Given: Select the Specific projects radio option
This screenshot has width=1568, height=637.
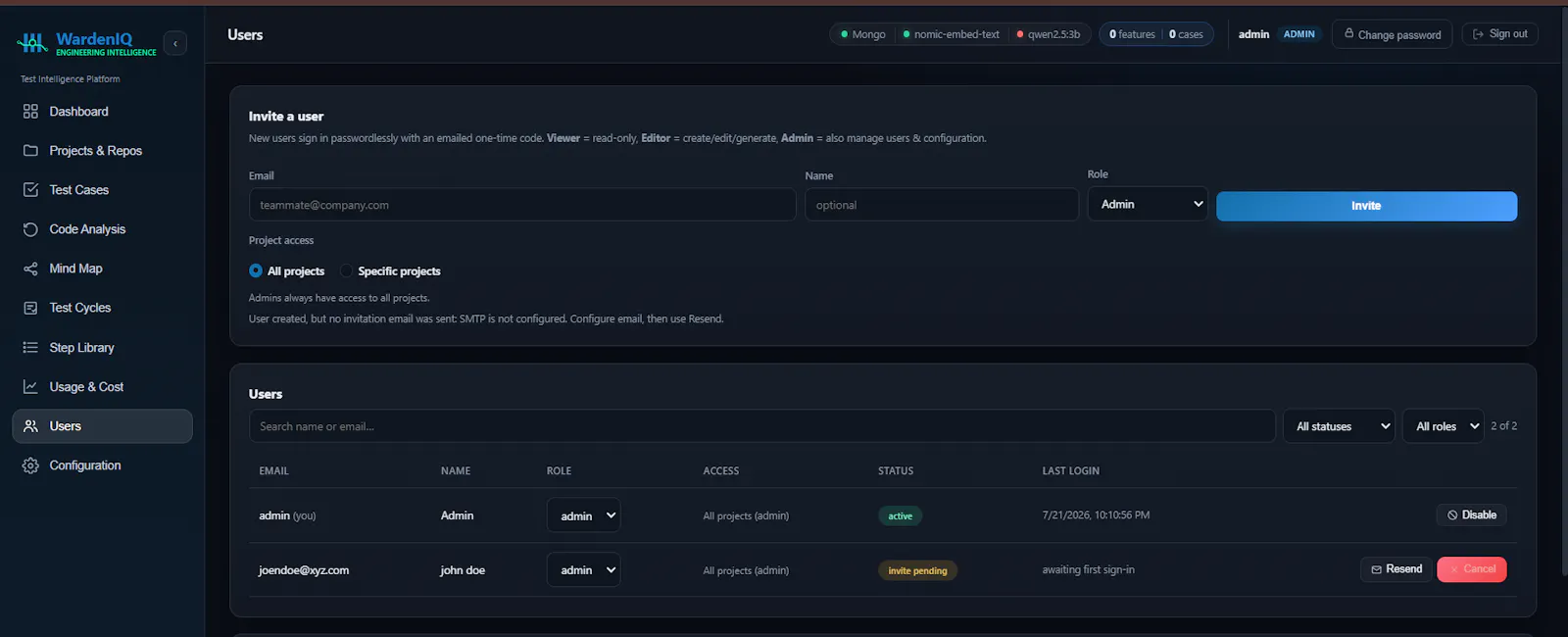Looking at the screenshot, I should [346, 270].
